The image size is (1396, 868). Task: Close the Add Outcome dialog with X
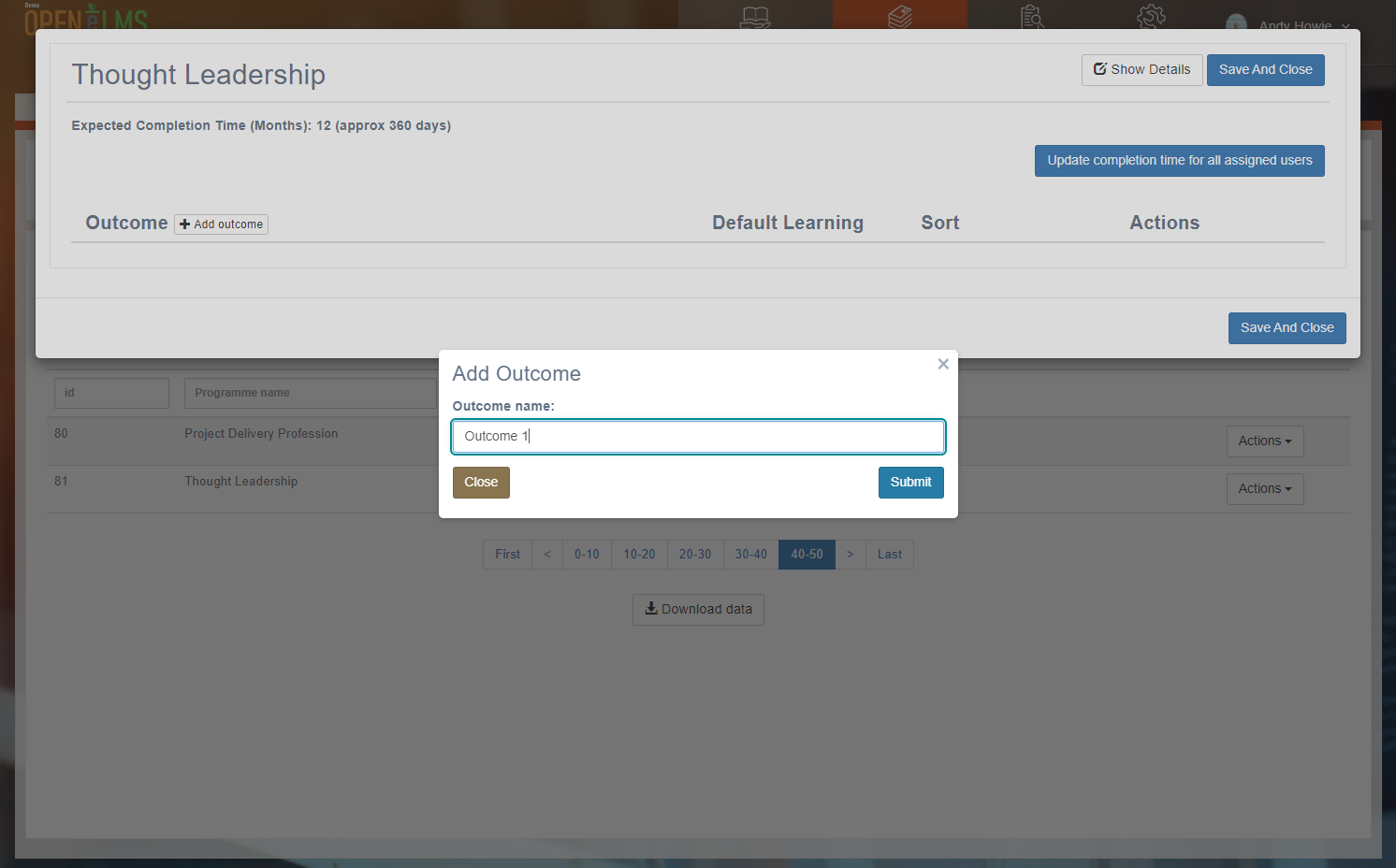943,364
